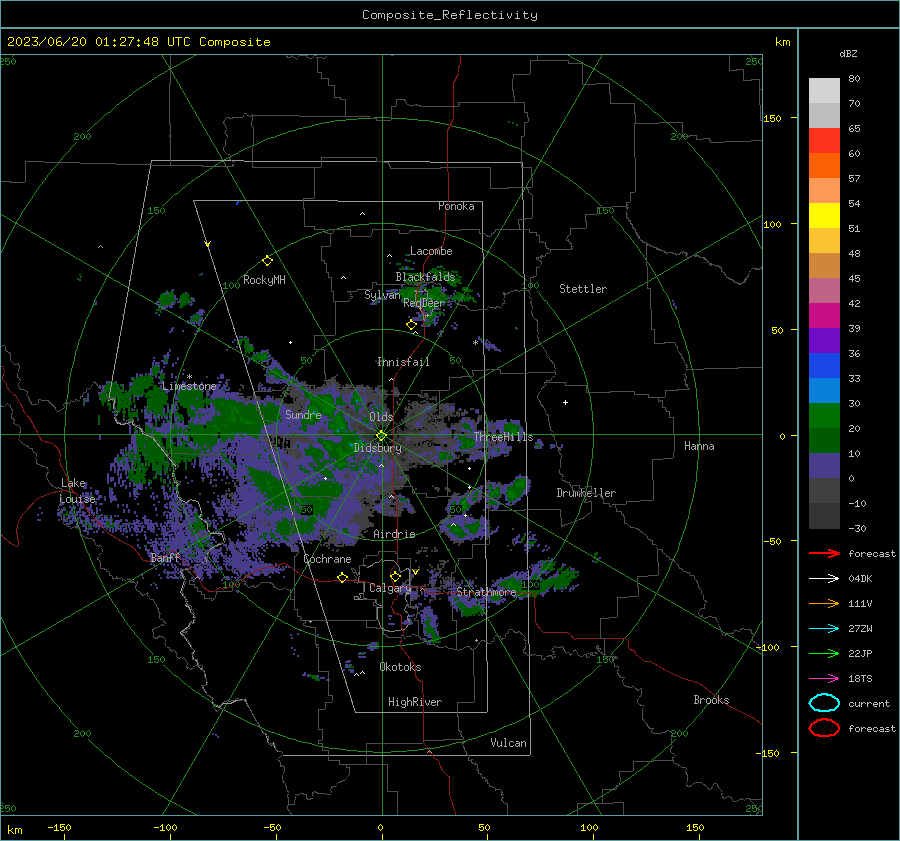Click the red 65 dBZ color swatch
This screenshot has width=900, height=841.
pyautogui.click(x=824, y=141)
